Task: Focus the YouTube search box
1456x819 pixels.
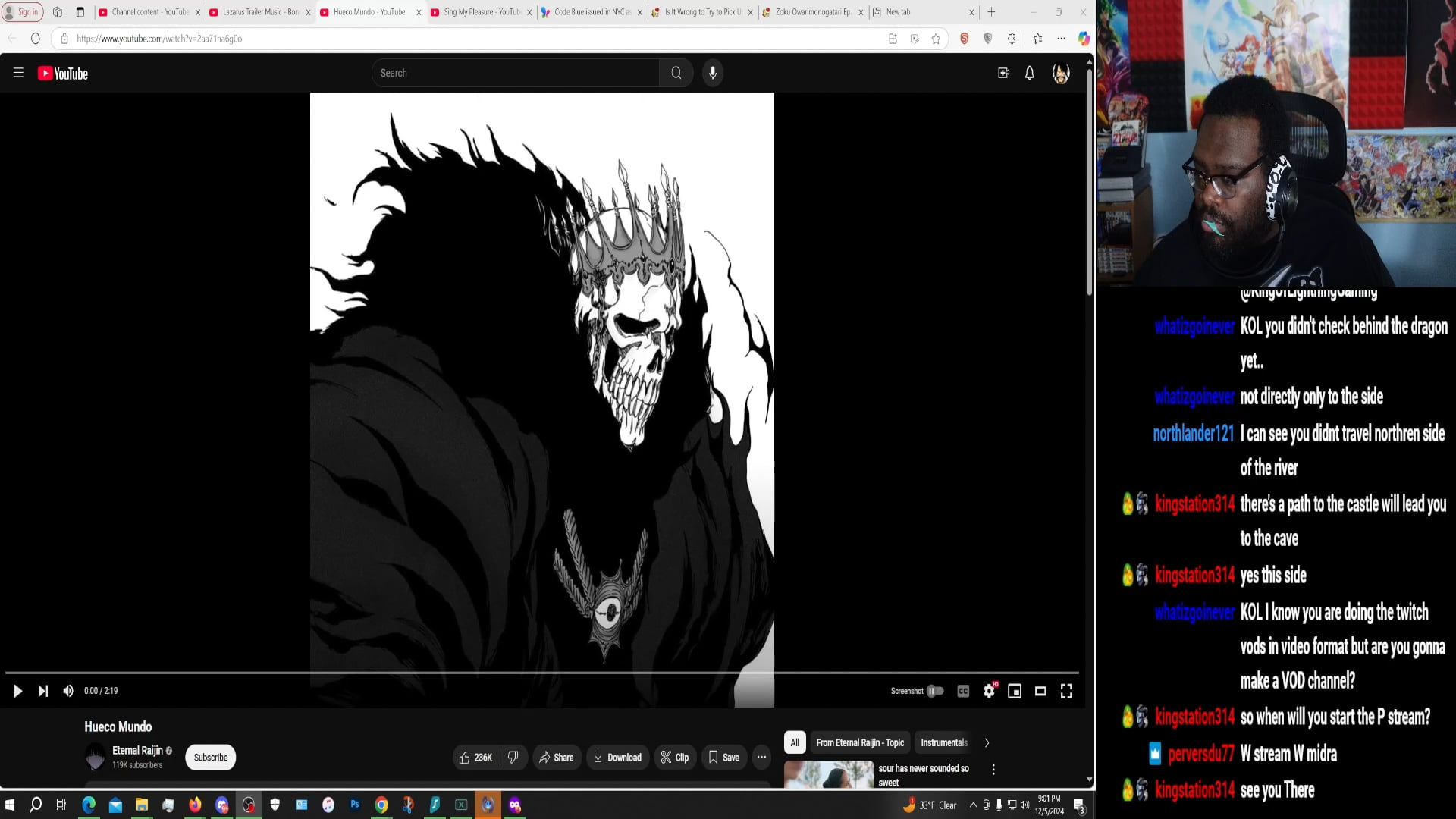Action: pos(516,73)
